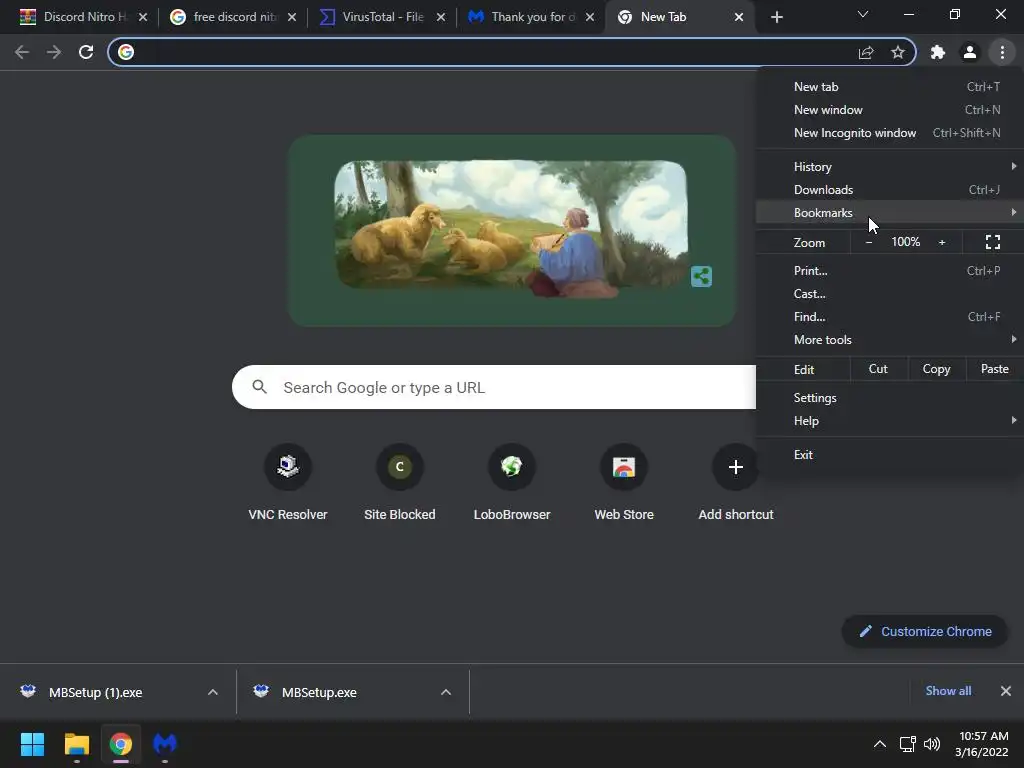Screen dimensions: 1024x768
Task: Expand the Help submenu
Action: [x=889, y=421]
